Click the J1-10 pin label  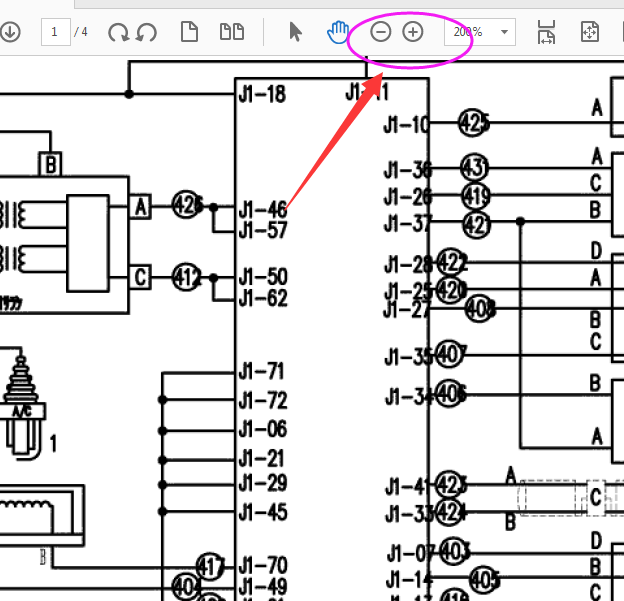pyautogui.click(x=406, y=125)
